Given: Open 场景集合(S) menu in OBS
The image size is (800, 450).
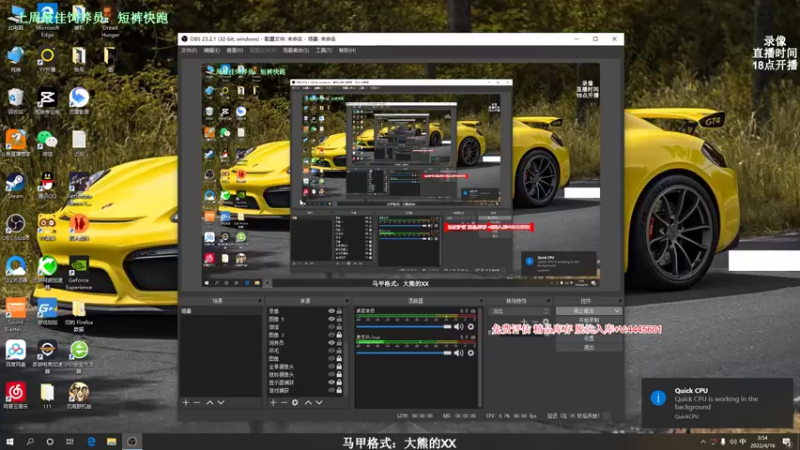Looking at the screenshot, I should coord(296,51).
